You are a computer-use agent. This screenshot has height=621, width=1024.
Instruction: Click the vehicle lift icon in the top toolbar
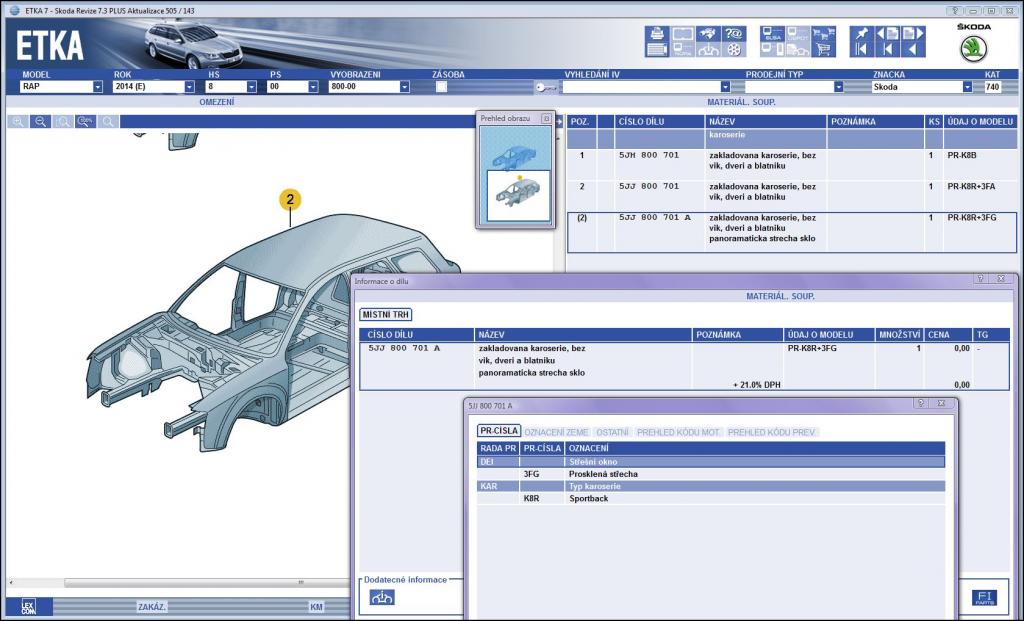[708, 50]
